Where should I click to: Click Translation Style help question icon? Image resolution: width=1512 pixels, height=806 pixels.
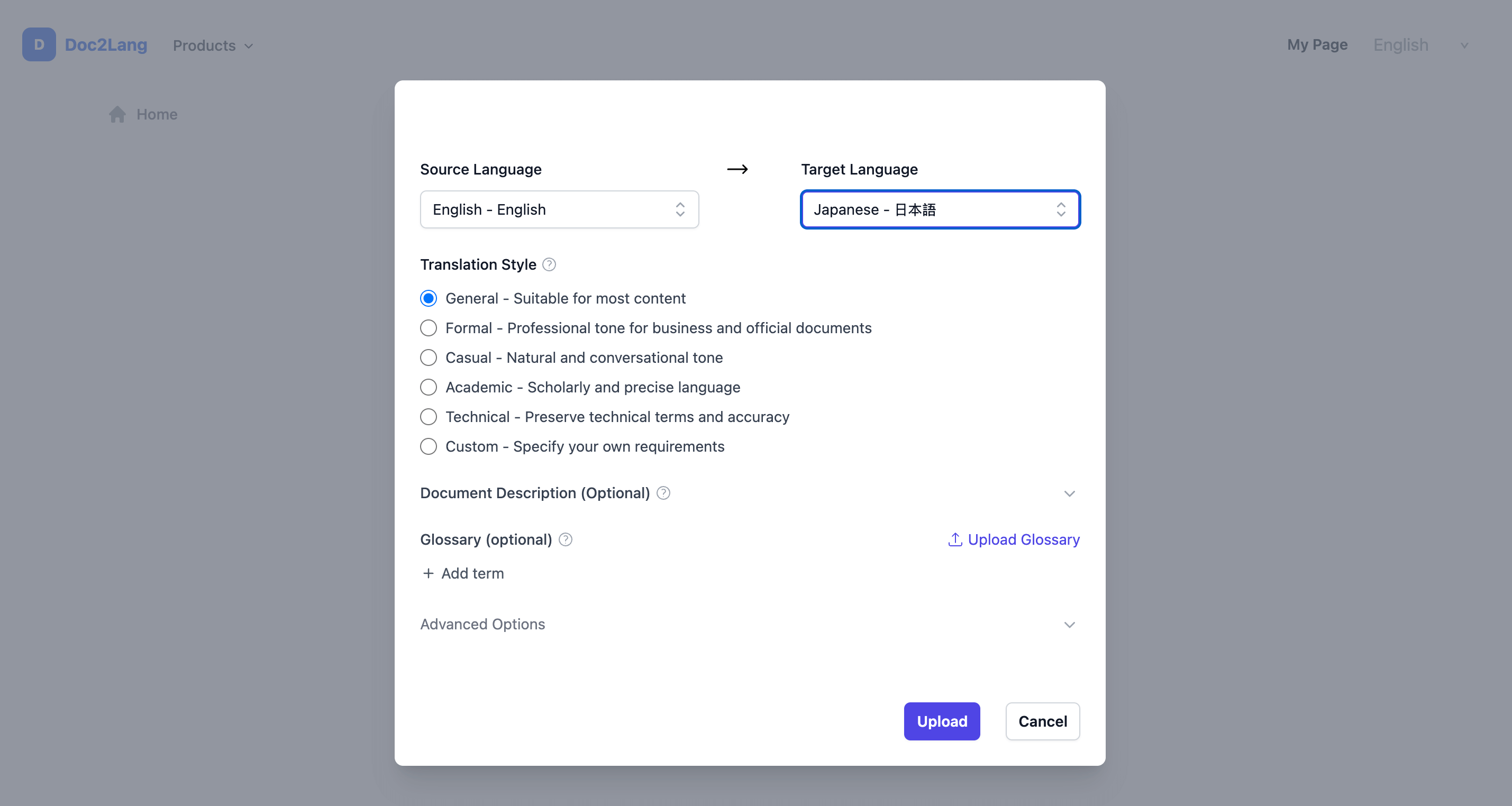[549, 264]
